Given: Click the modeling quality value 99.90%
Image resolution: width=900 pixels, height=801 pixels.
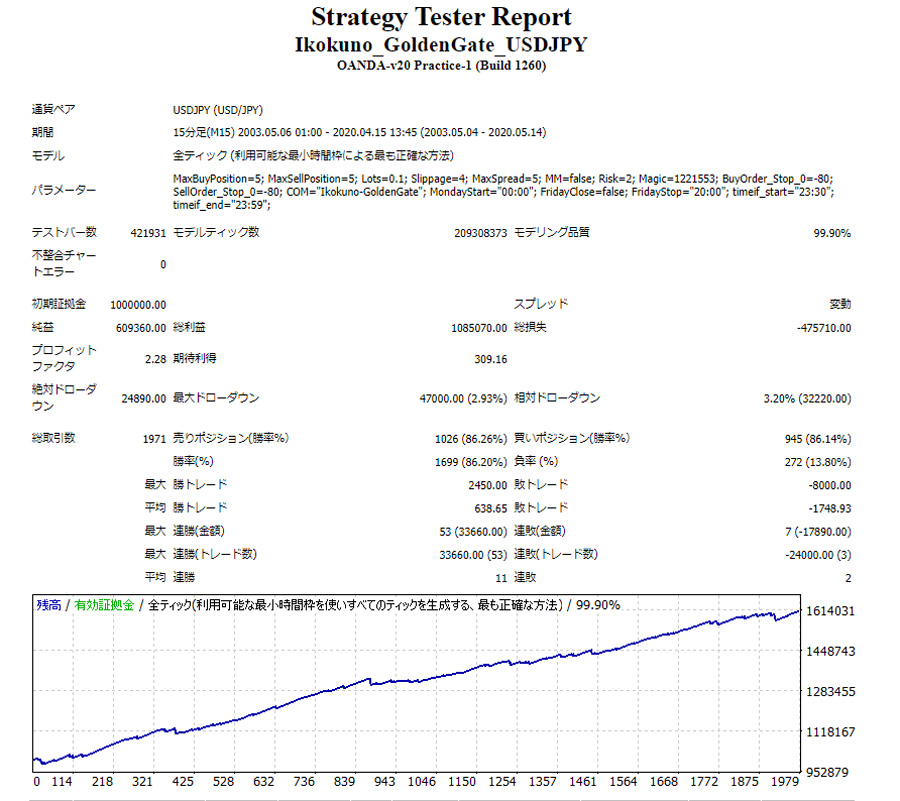Looking at the screenshot, I should [x=832, y=233].
